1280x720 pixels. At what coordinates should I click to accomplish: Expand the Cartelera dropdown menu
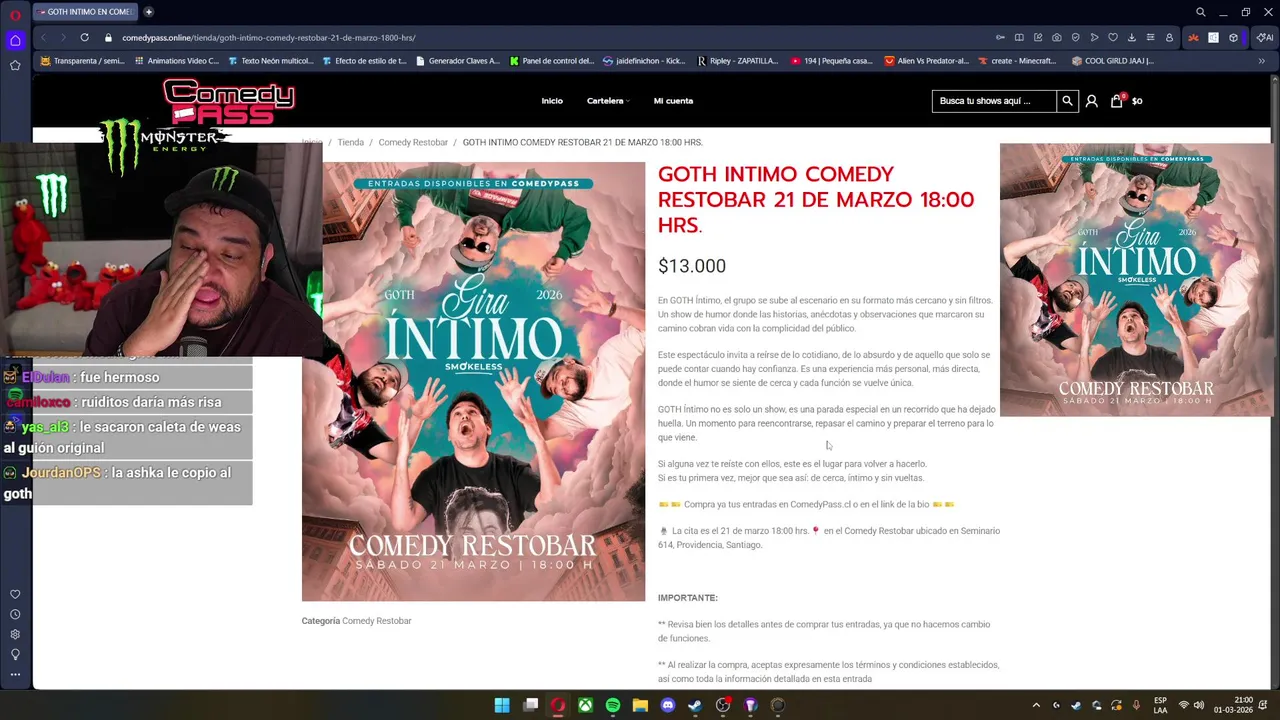click(x=608, y=101)
